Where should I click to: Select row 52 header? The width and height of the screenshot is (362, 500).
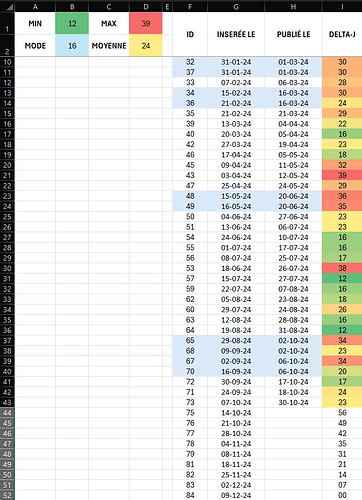(7, 495)
